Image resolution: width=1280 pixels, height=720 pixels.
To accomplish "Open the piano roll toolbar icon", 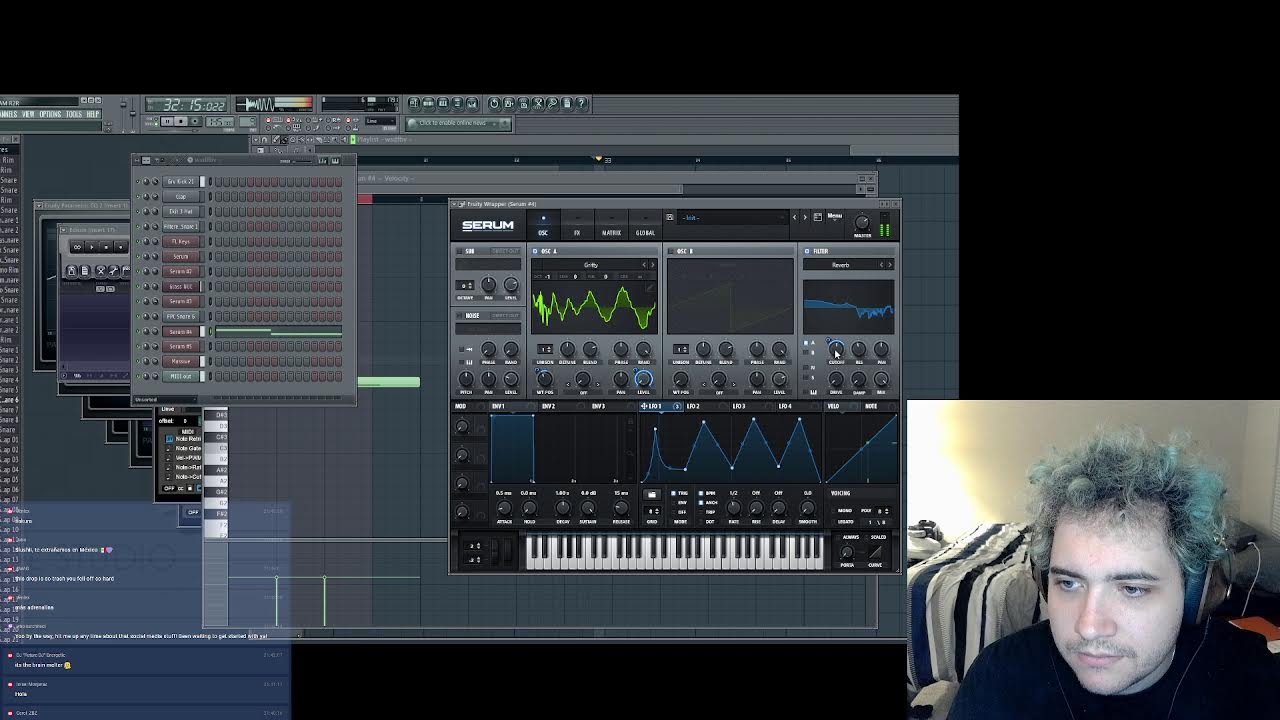I will [442, 103].
